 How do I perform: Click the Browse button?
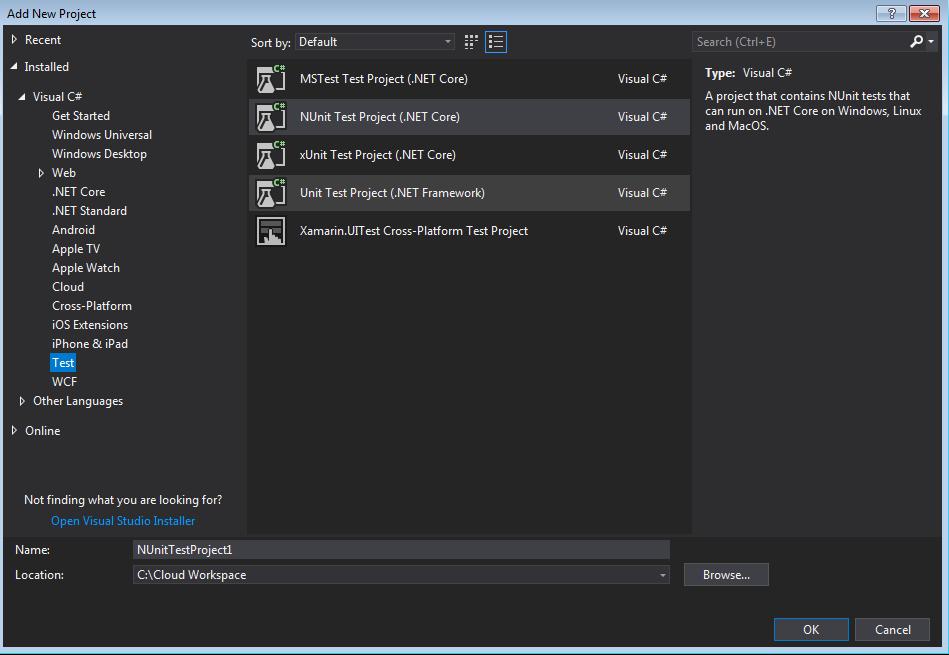click(x=725, y=574)
